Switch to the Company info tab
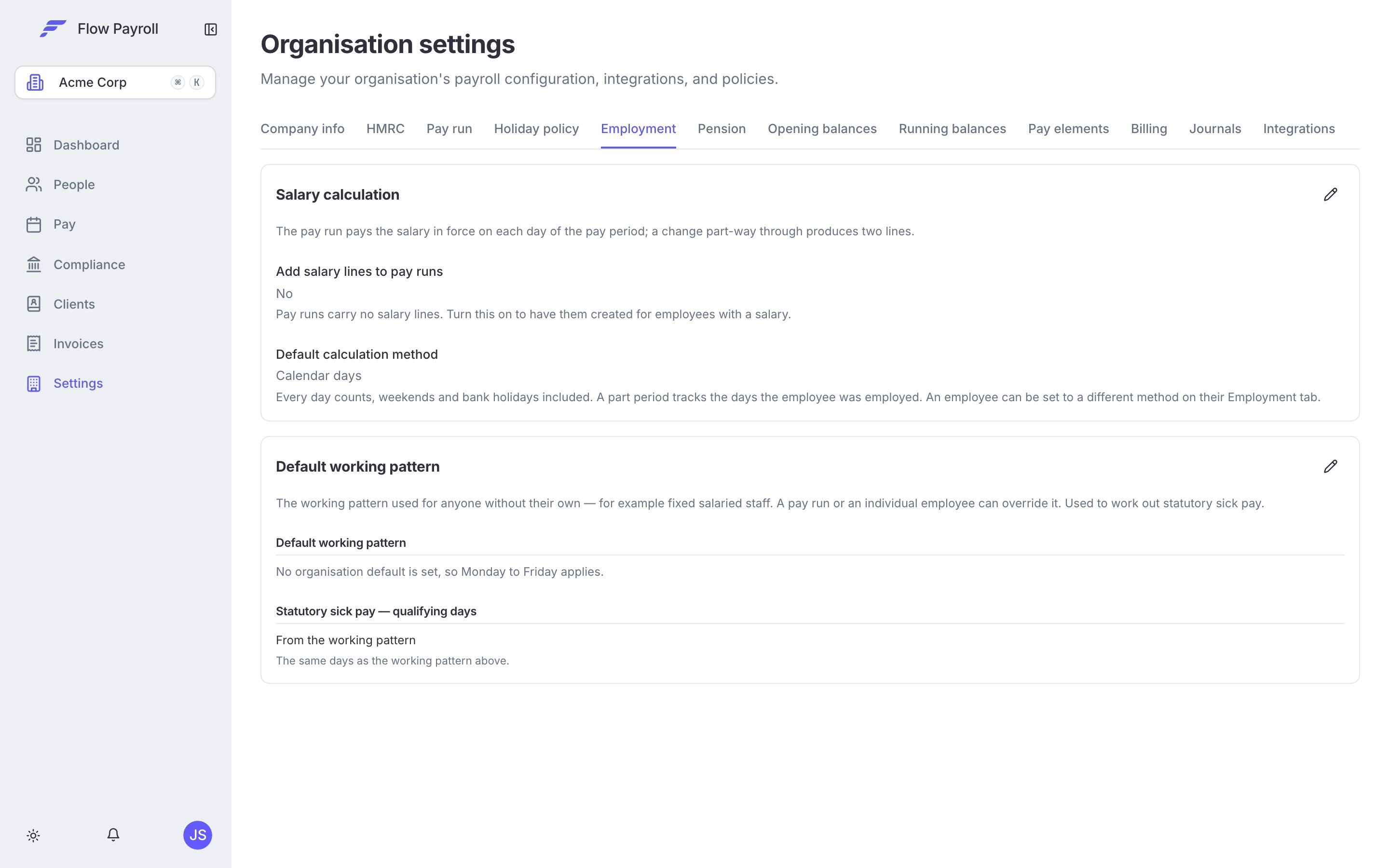 pyautogui.click(x=302, y=129)
